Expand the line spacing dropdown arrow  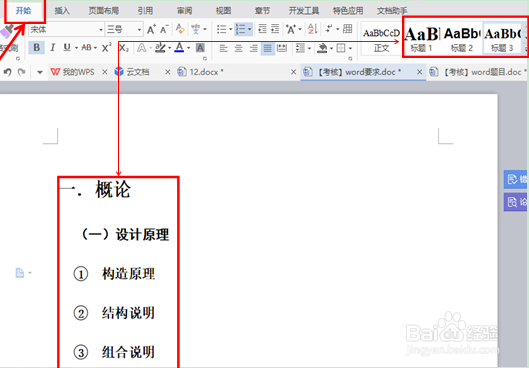tap(309, 49)
